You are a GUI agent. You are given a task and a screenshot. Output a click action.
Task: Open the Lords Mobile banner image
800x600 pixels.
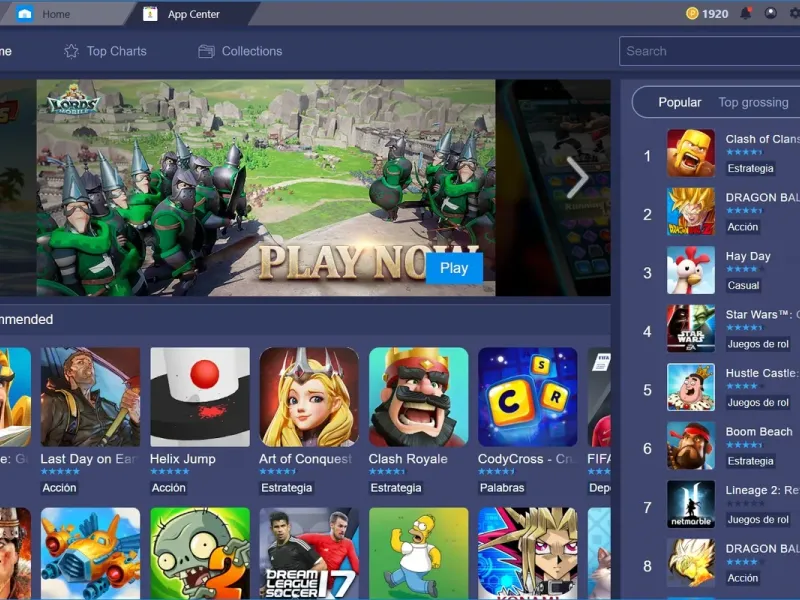pyautogui.click(x=265, y=187)
